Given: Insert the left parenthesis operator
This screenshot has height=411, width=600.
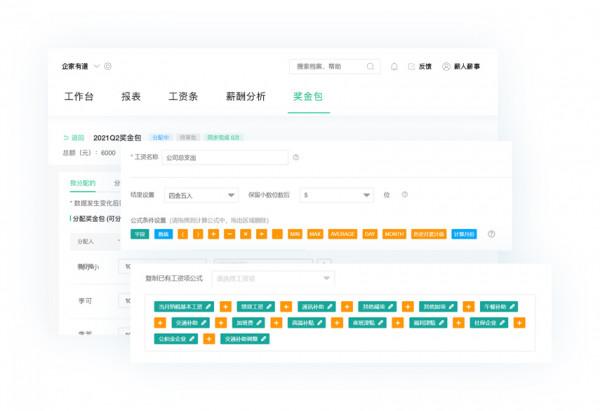Looking at the screenshot, I should 183,234.
